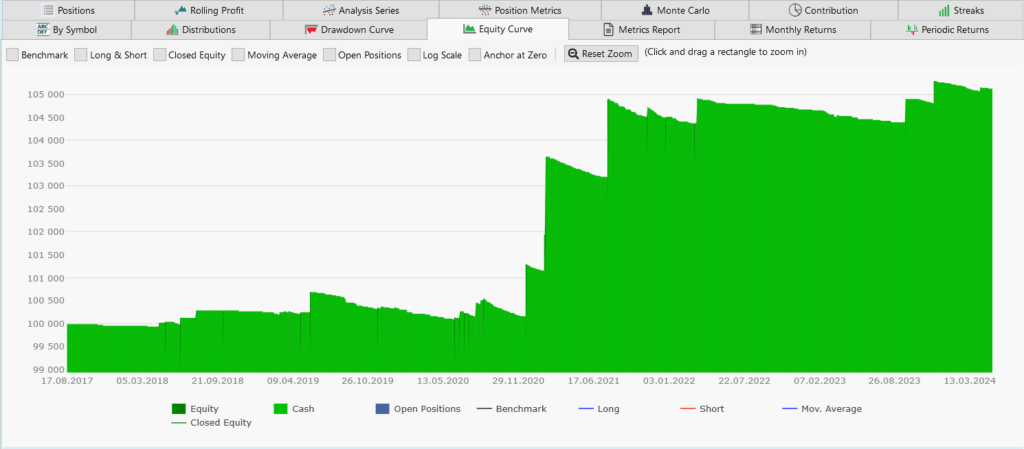Click the 99 000 y-axis label
This screenshot has height=449, width=1024.
pyautogui.click(x=46, y=369)
